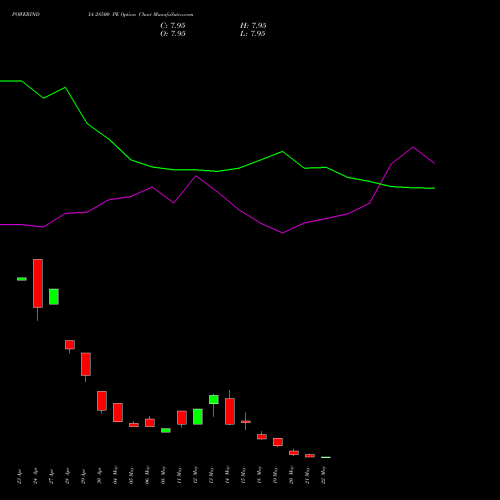The height and width of the screenshot is (500, 500).
Task: Click the small green candle for 23 Apr
Action: point(22,279)
